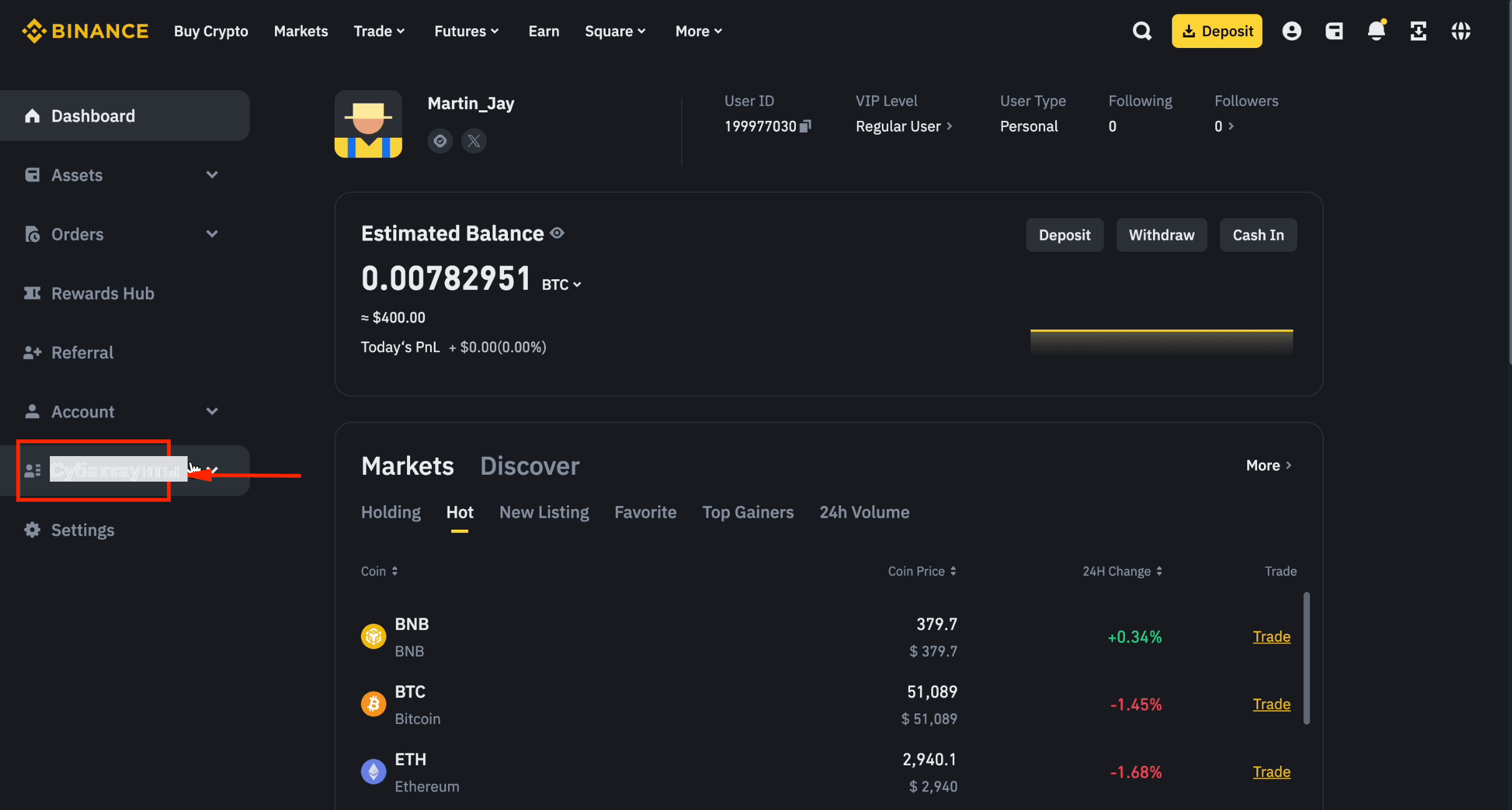This screenshot has width=1512, height=810.
Task: Copy the User ID number
Action: (x=805, y=126)
